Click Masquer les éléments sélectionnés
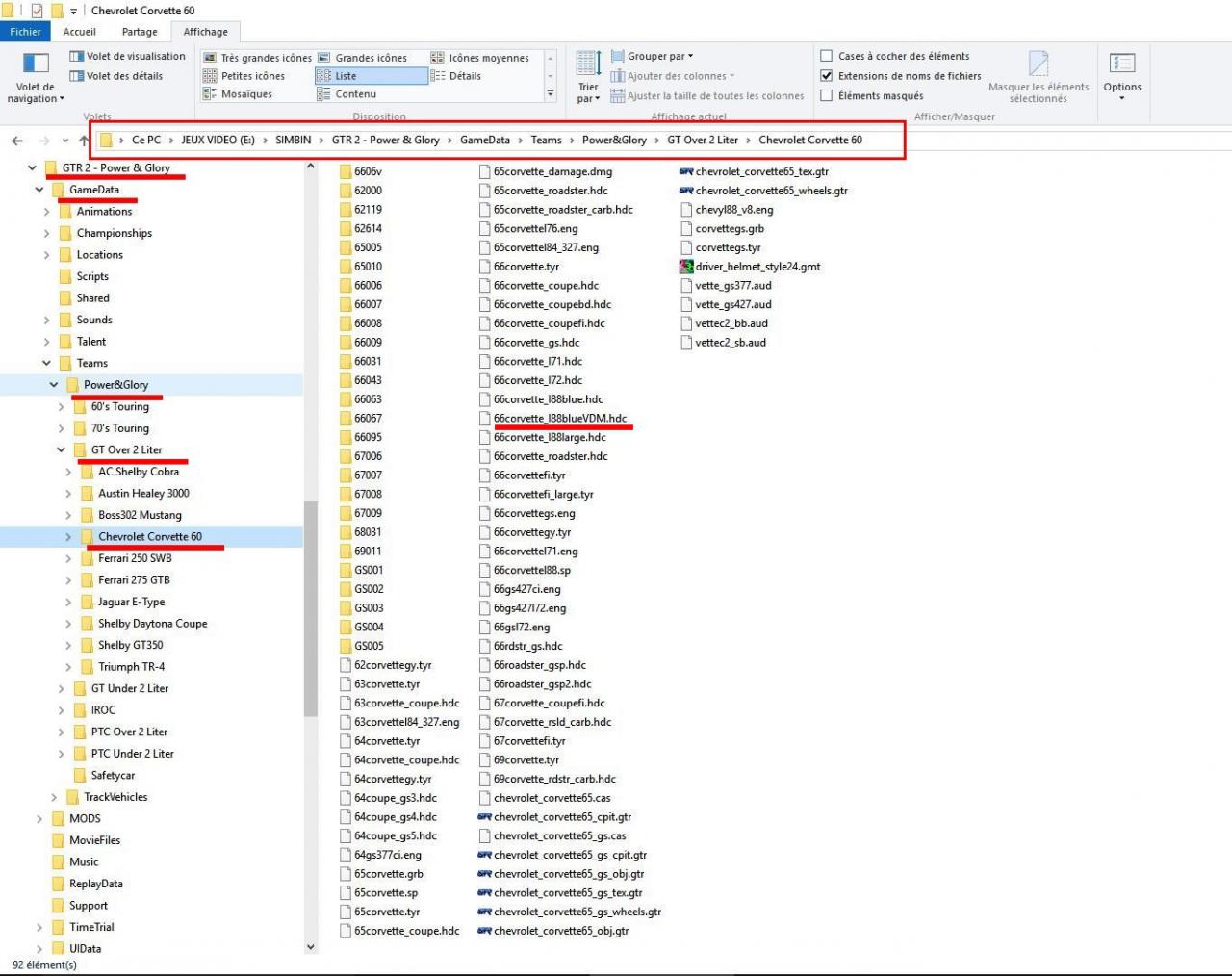The height and width of the screenshot is (976, 1232). pos(1039,77)
